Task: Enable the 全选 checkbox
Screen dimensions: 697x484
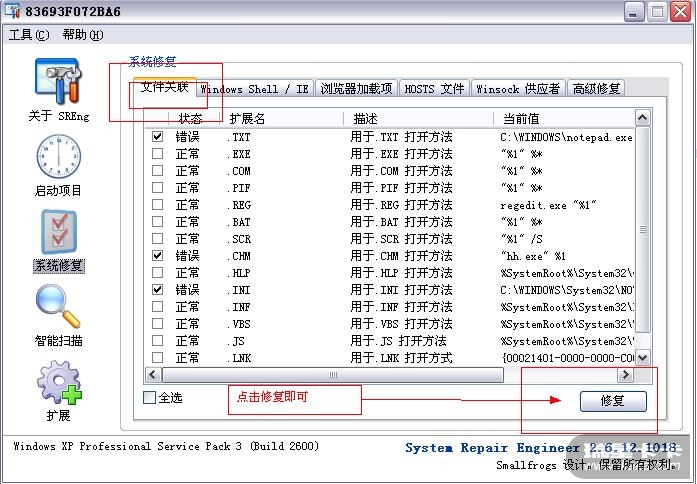Action: [x=149, y=397]
